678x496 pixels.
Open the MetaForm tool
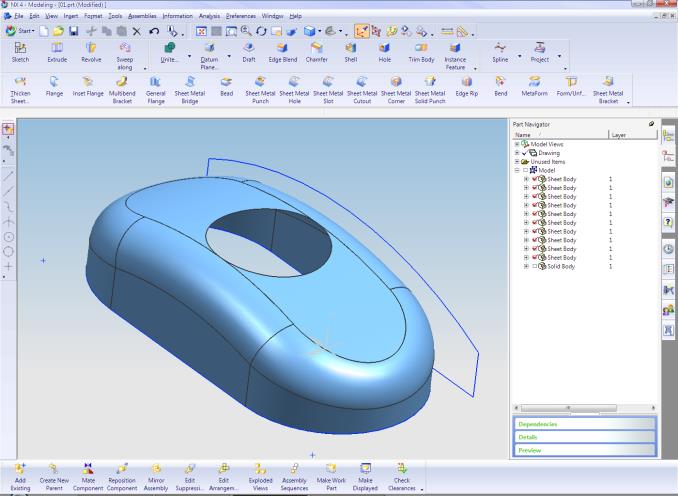(x=534, y=86)
